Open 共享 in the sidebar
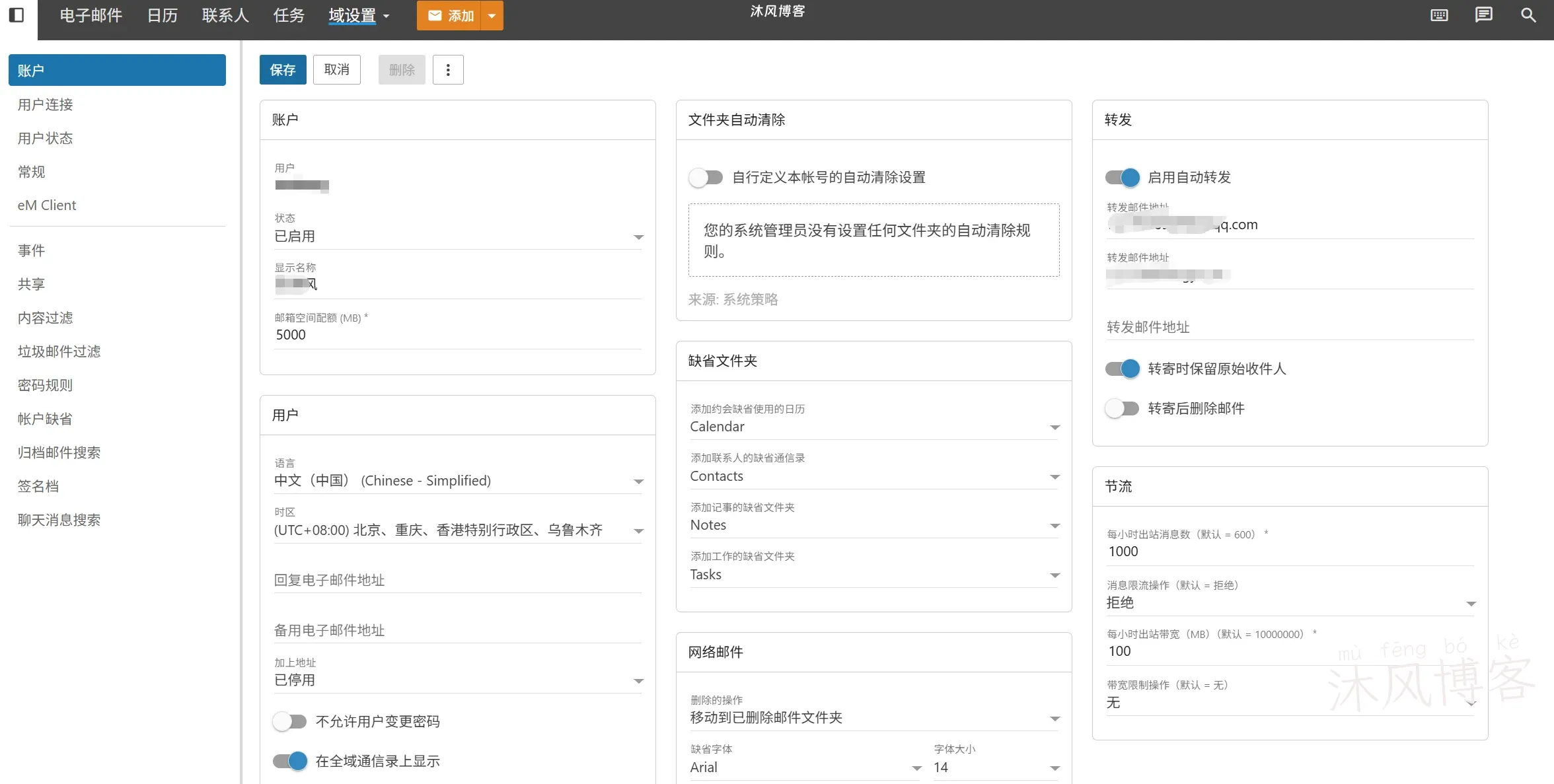This screenshot has height=784, width=1554. click(x=117, y=284)
